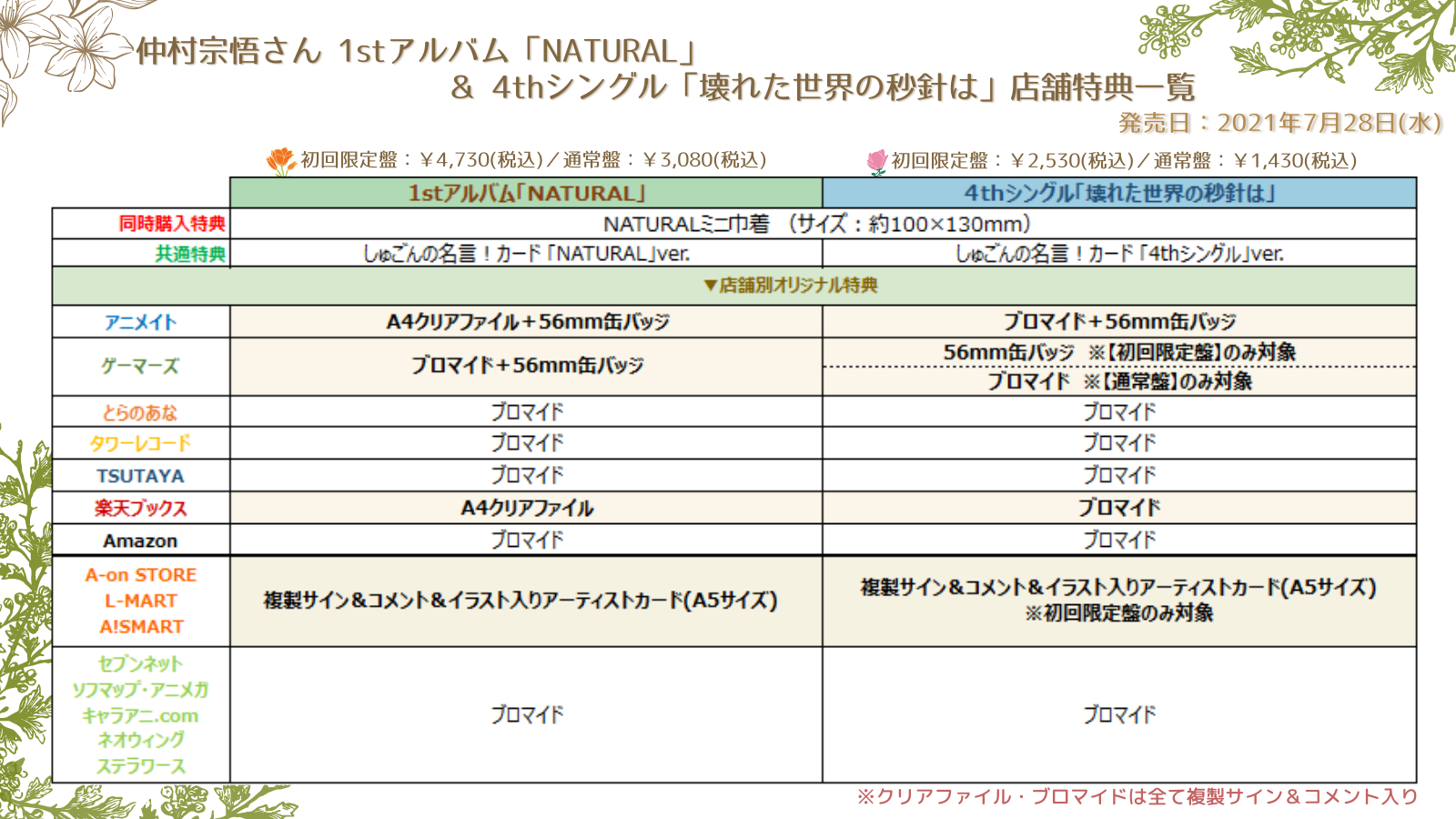Click the release date 発売日：2021年7月28日(水)
Image resolution: width=1456 pixels, height=819 pixels.
click(1279, 123)
